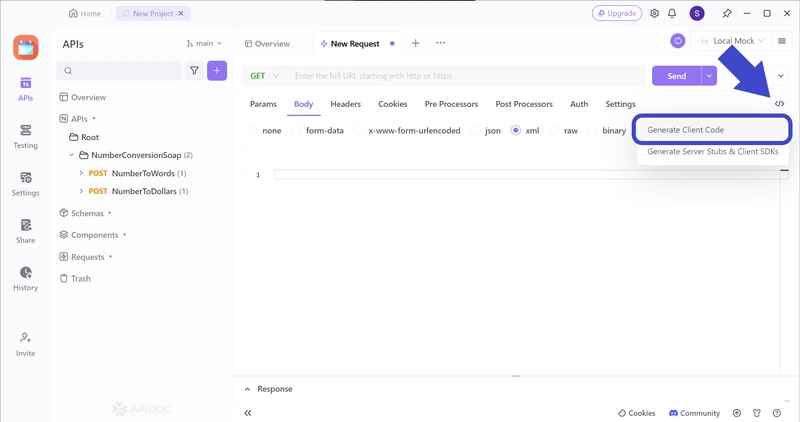Expand the Response panel
Viewport: 800px width, 422px height.
click(247, 389)
